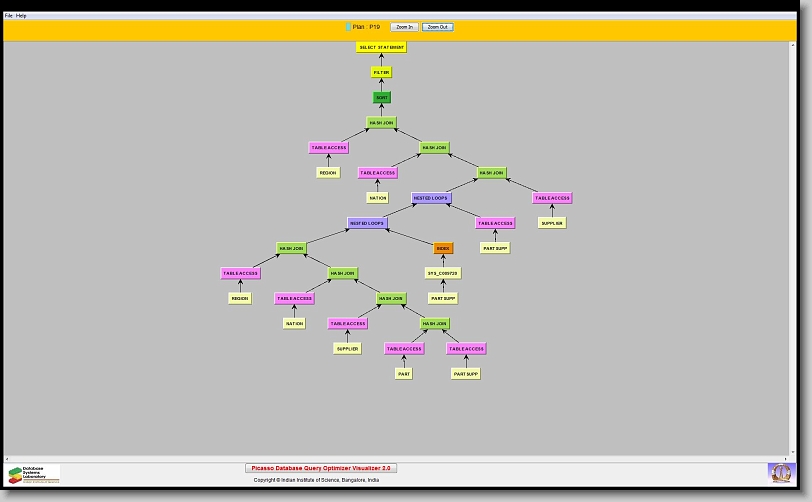Open the File menu
812x502 pixels.
click(9, 16)
